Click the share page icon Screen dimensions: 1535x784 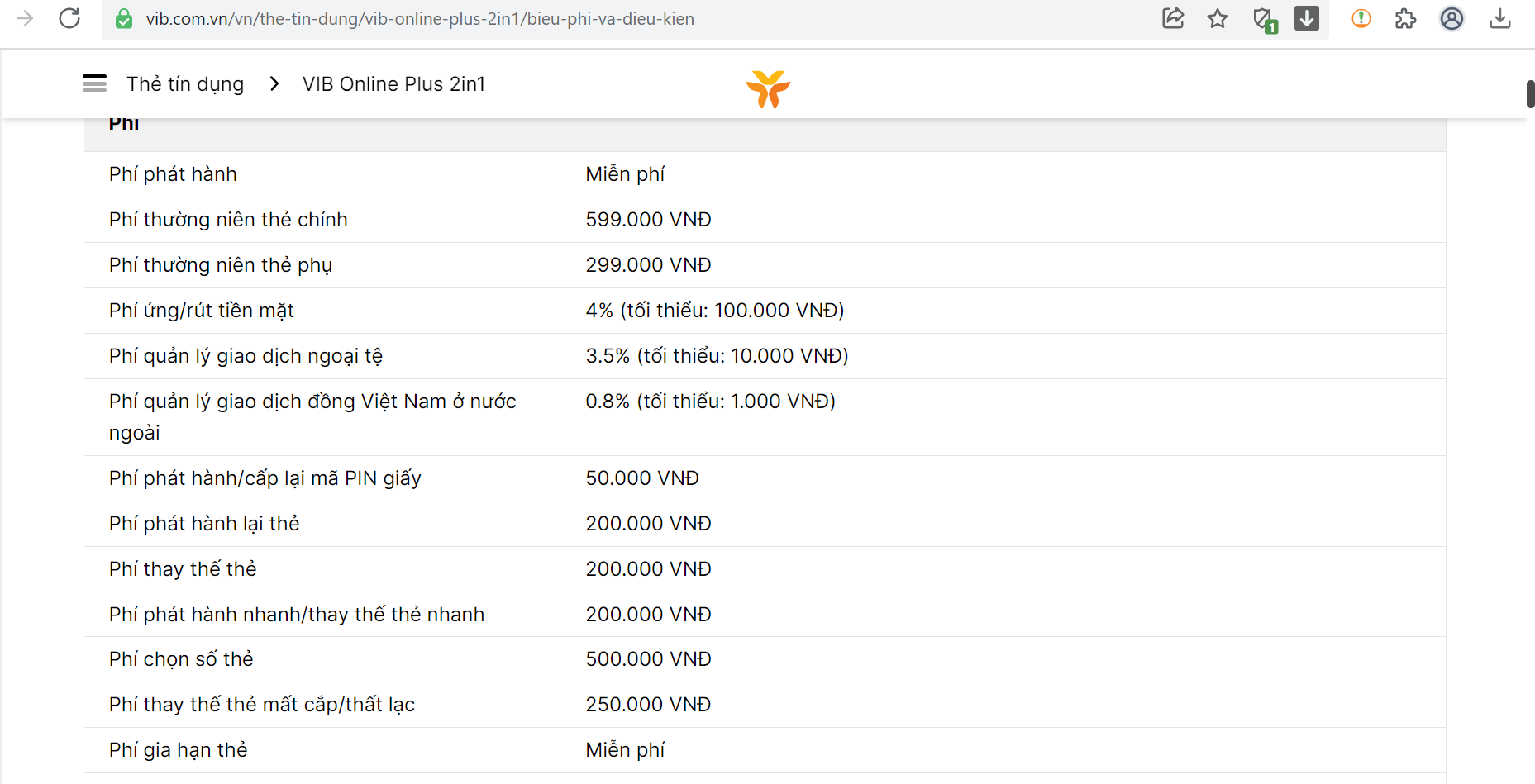(1173, 18)
